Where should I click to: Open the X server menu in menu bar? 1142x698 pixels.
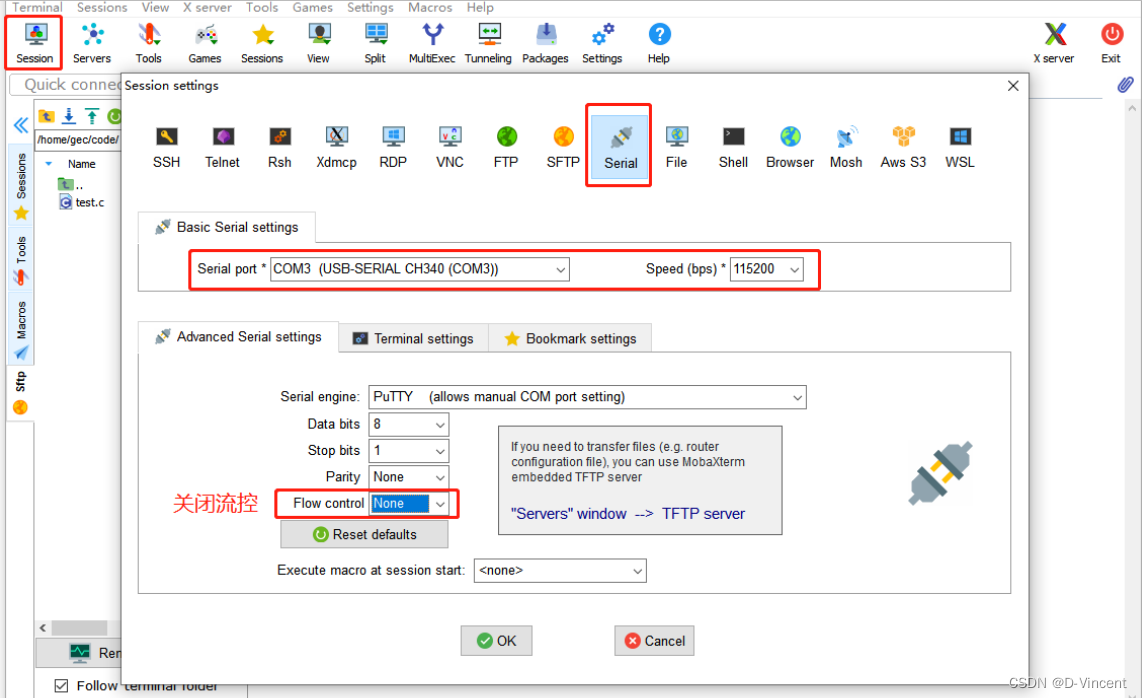pos(207,7)
